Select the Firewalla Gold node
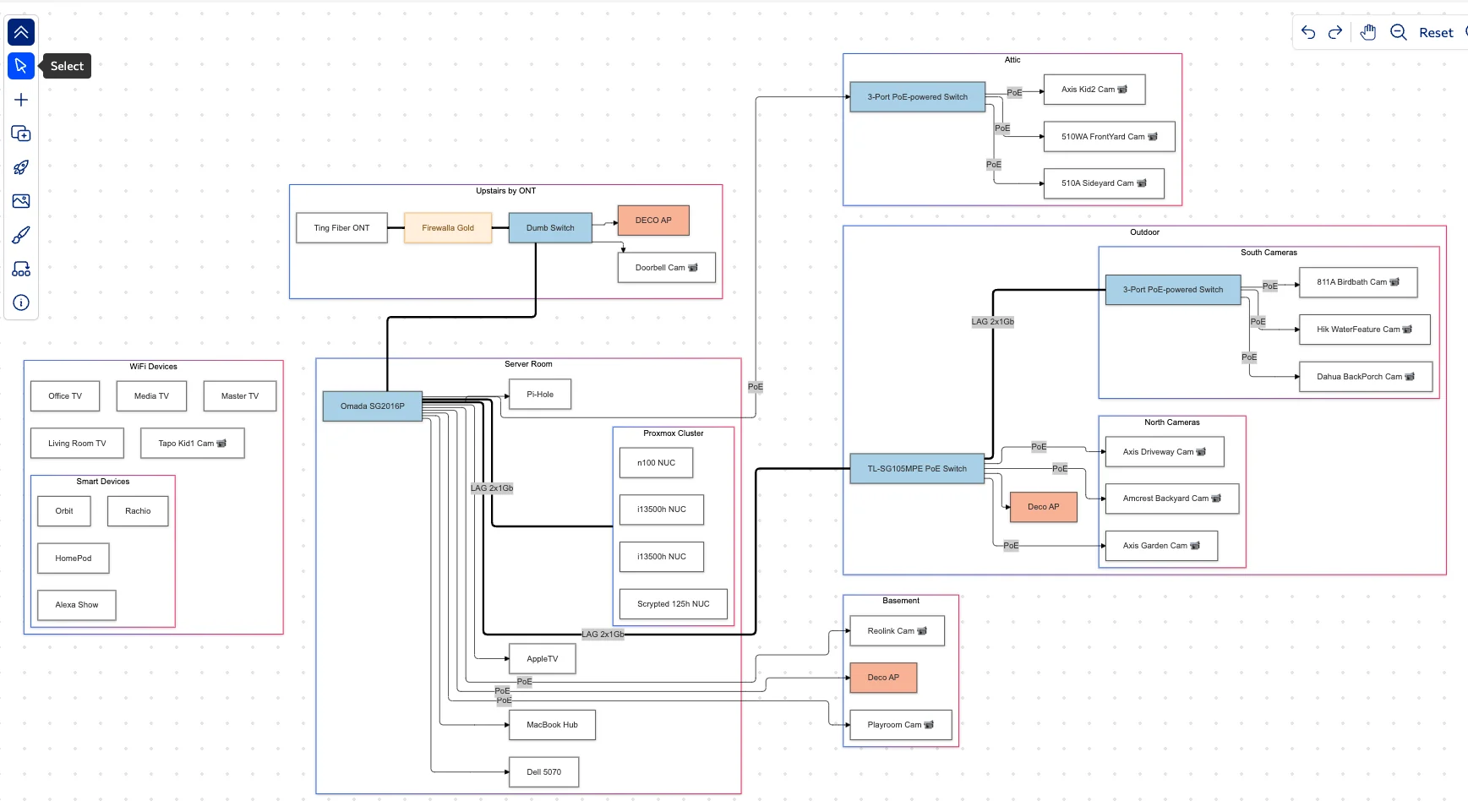This screenshot has width=1468, height=812. (x=448, y=228)
